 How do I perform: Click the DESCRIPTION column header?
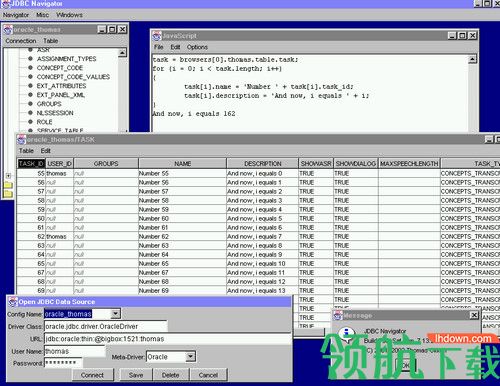[x=263, y=164]
